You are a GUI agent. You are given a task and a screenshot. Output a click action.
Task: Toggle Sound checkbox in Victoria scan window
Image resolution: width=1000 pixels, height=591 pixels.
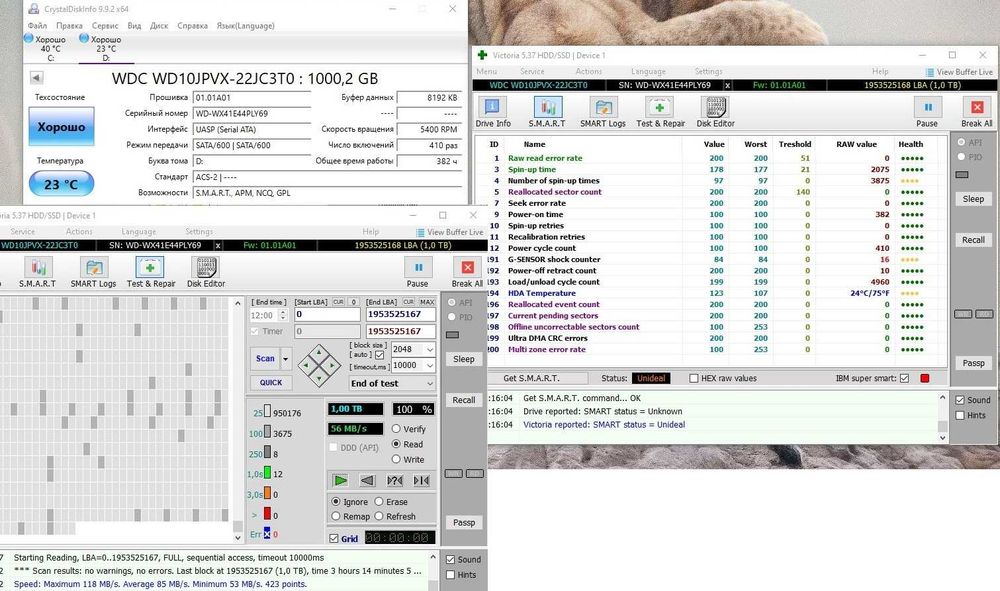(x=450, y=559)
